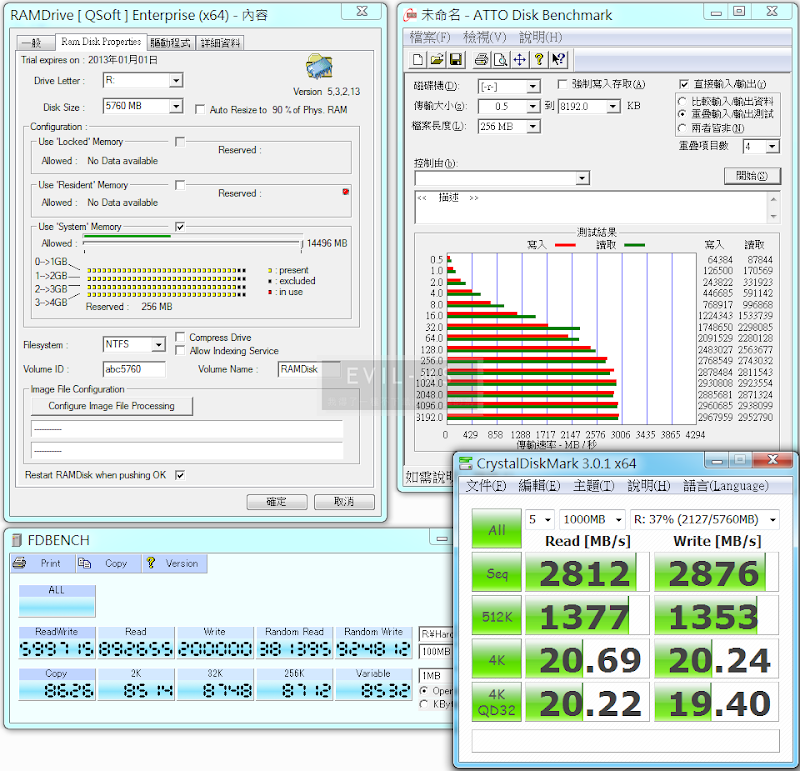Open the 0.5 transfer size start dropdown
The height and width of the screenshot is (771, 800).
(x=533, y=106)
